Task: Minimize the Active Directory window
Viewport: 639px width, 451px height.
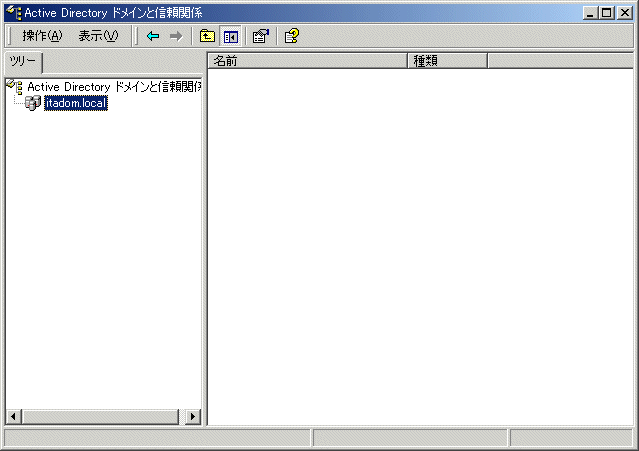Action: click(590, 13)
